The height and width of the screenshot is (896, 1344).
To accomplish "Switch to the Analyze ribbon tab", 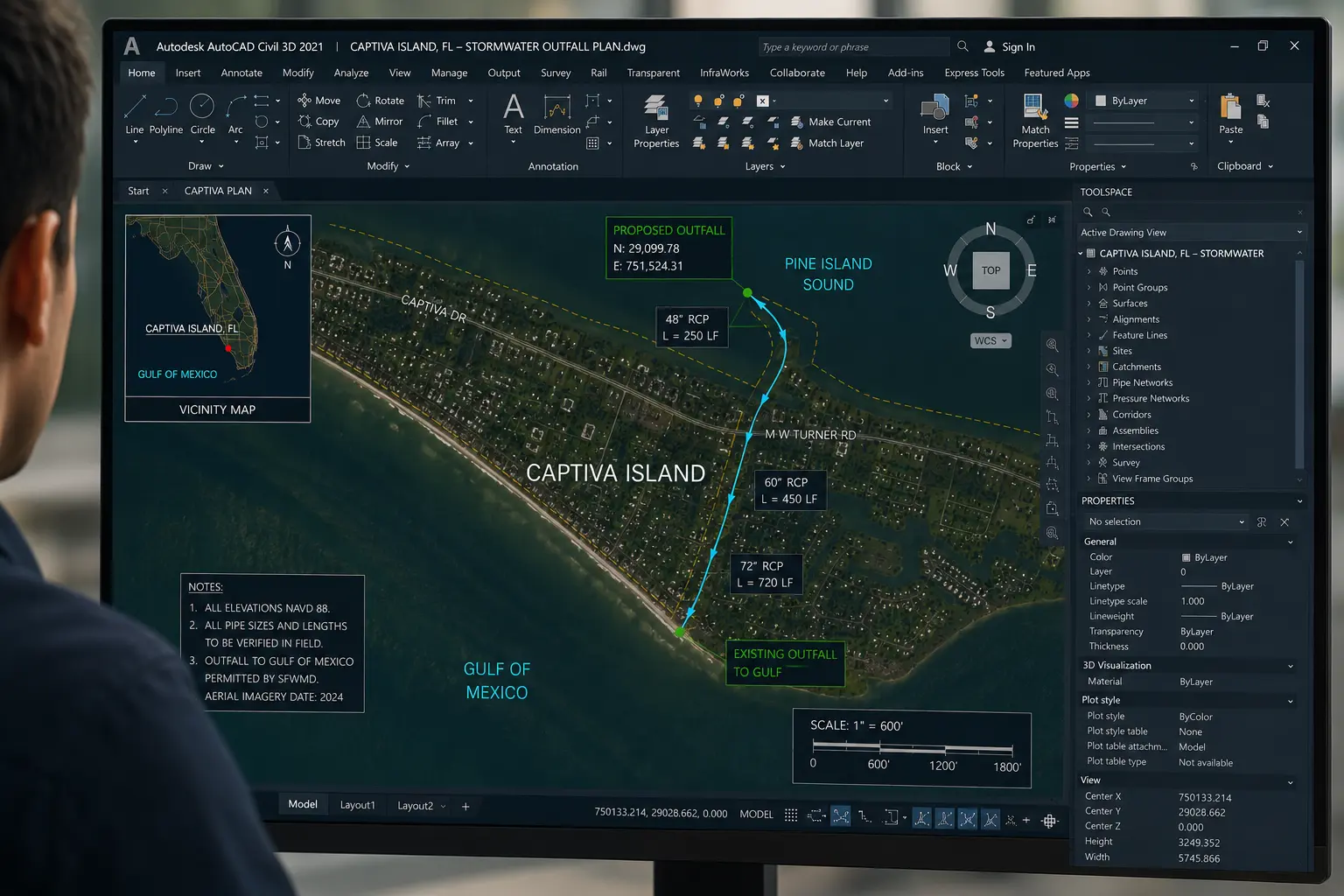I will click(x=351, y=73).
